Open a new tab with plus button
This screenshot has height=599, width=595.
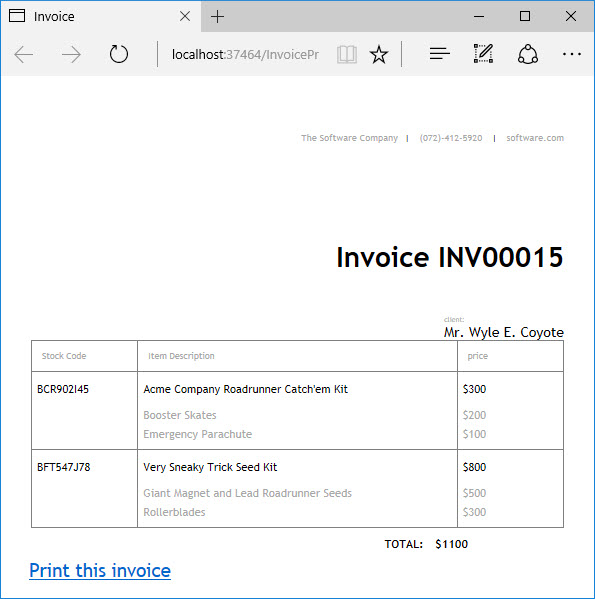(217, 16)
